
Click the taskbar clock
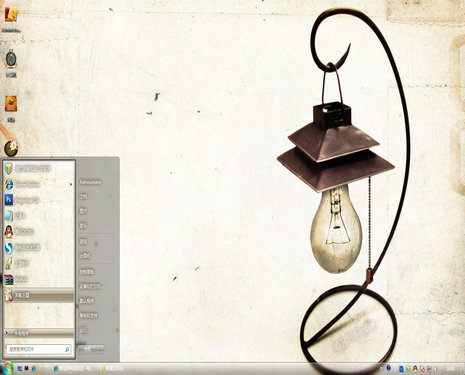451,369
